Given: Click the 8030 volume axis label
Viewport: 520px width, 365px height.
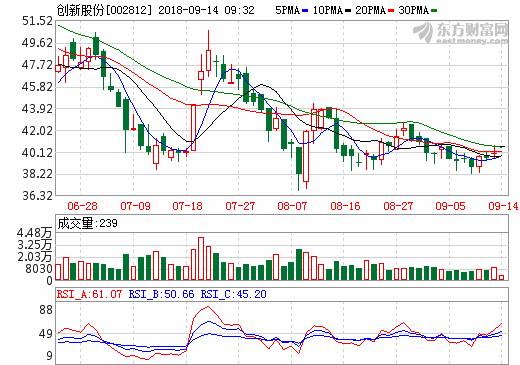Looking at the screenshot, I should pos(39,269).
